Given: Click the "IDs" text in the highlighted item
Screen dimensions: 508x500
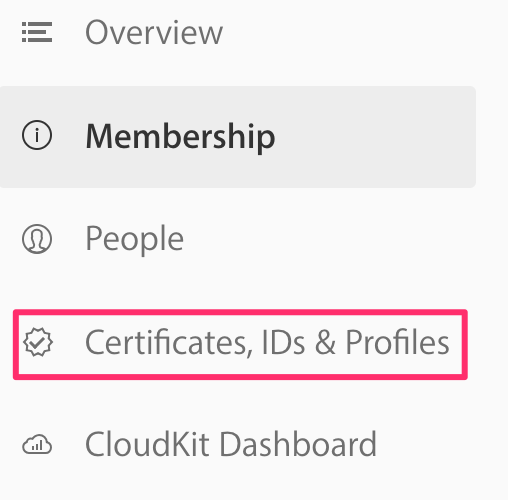Looking at the screenshot, I should [283, 342].
